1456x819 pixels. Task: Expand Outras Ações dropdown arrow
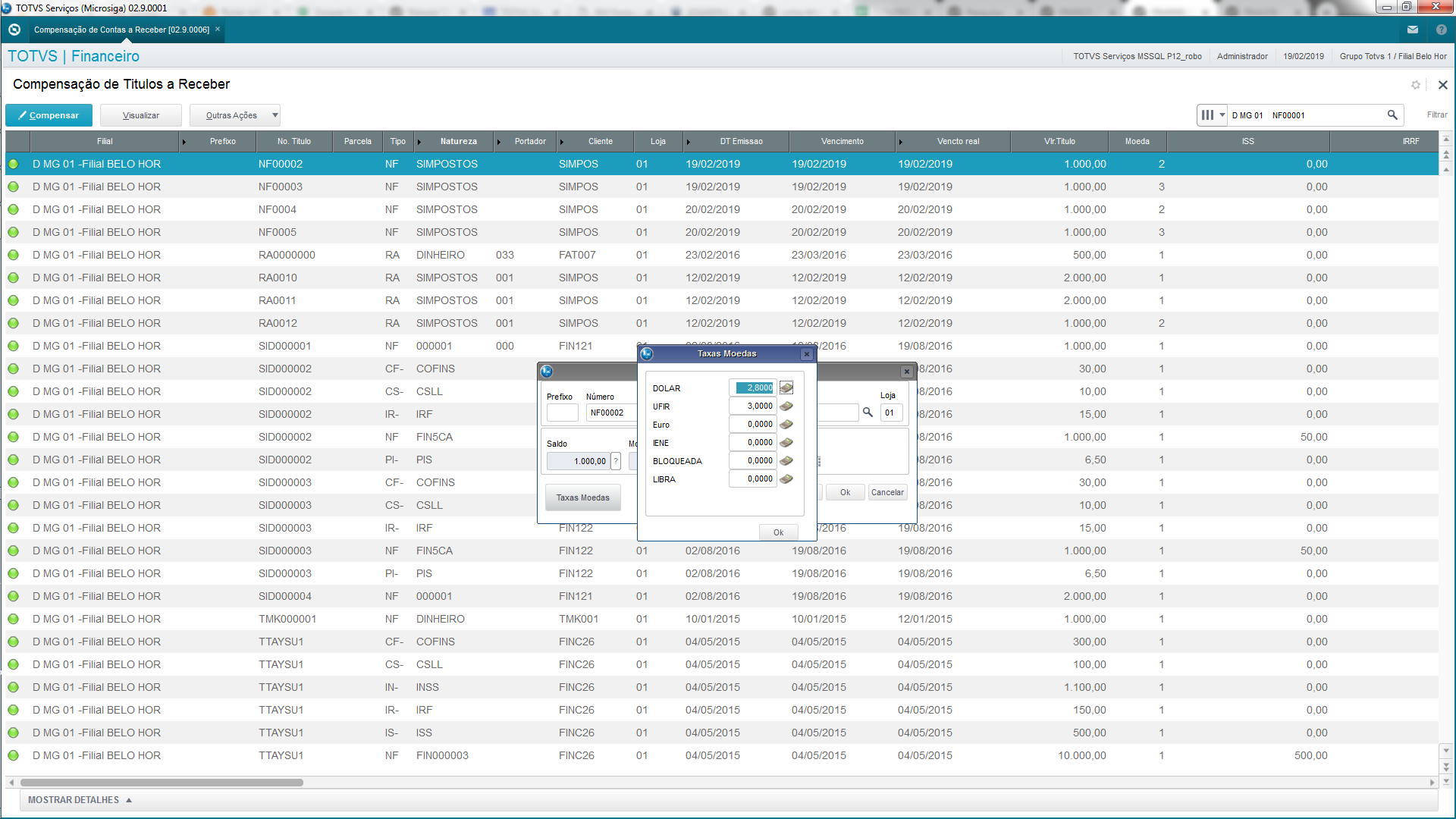(x=275, y=115)
